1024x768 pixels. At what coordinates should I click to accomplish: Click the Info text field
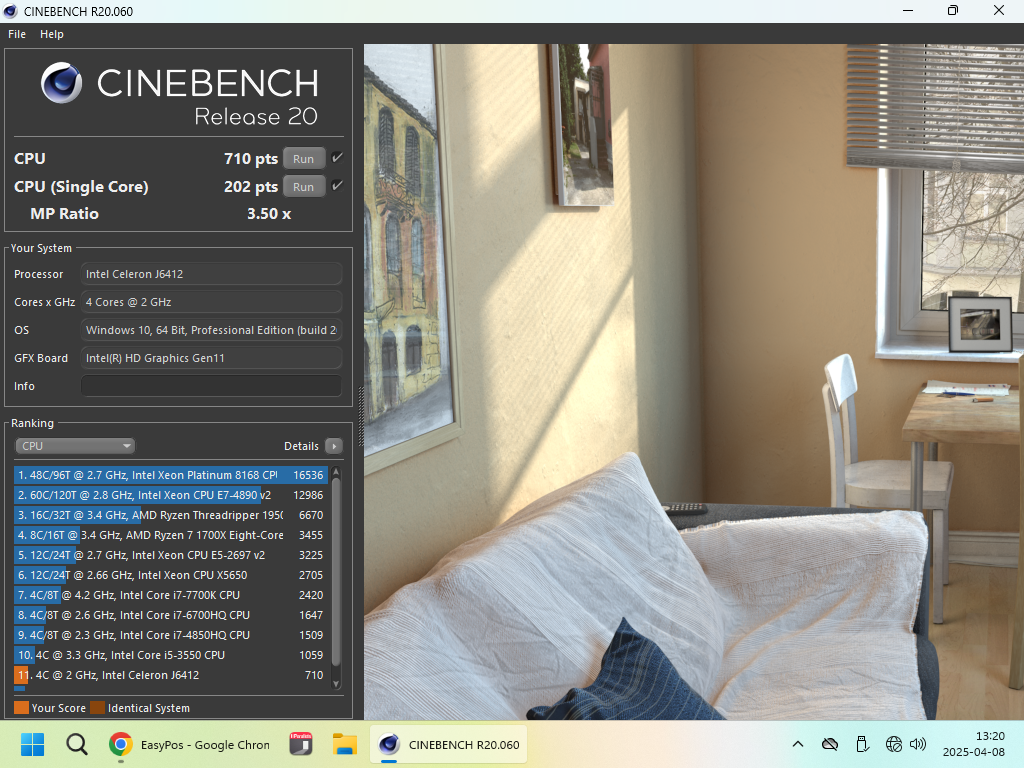[x=211, y=386]
